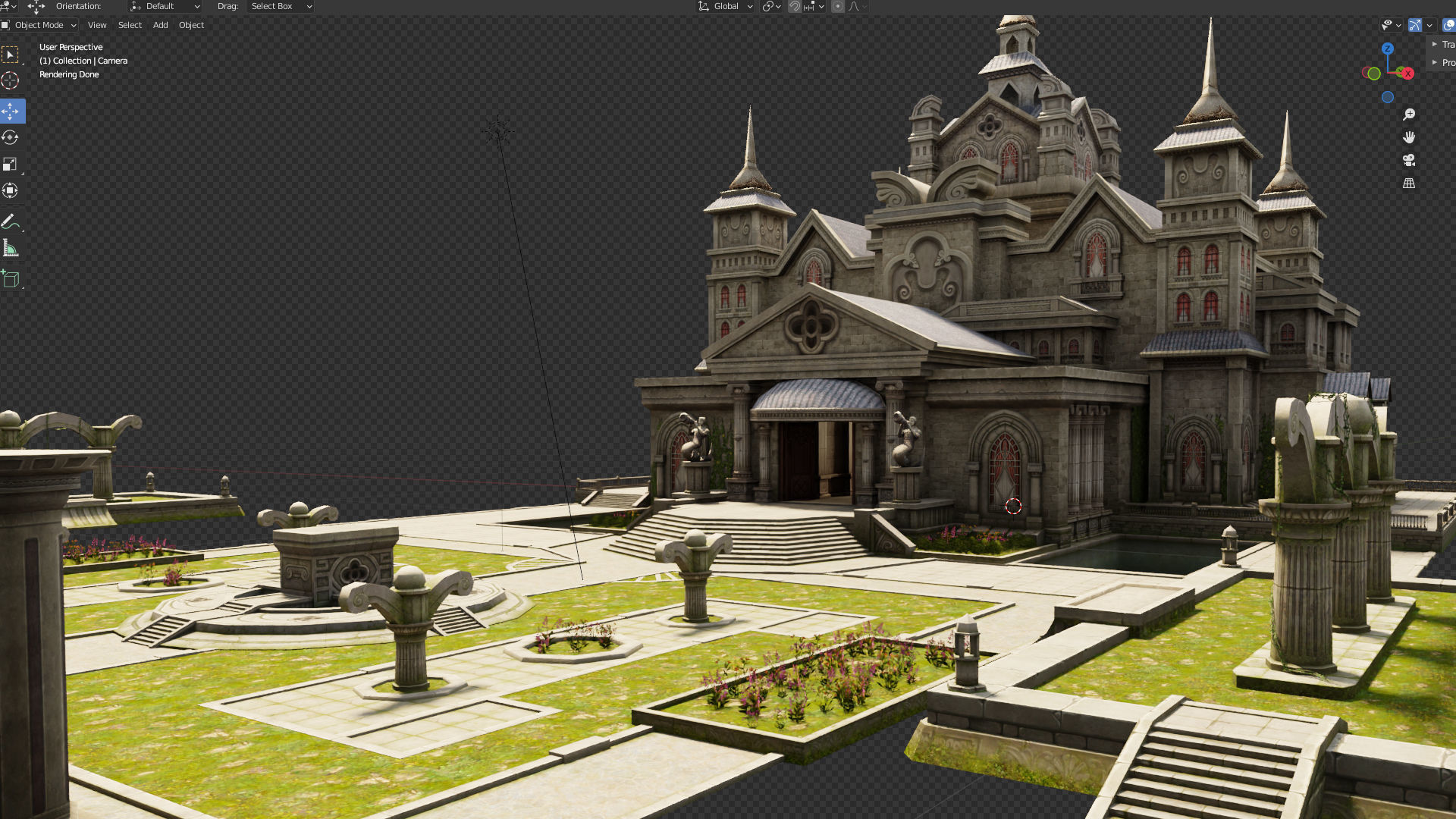Viewport: 1456px width, 819px height.
Task: Select the Select Box tool in toolbar
Action: [11, 55]
